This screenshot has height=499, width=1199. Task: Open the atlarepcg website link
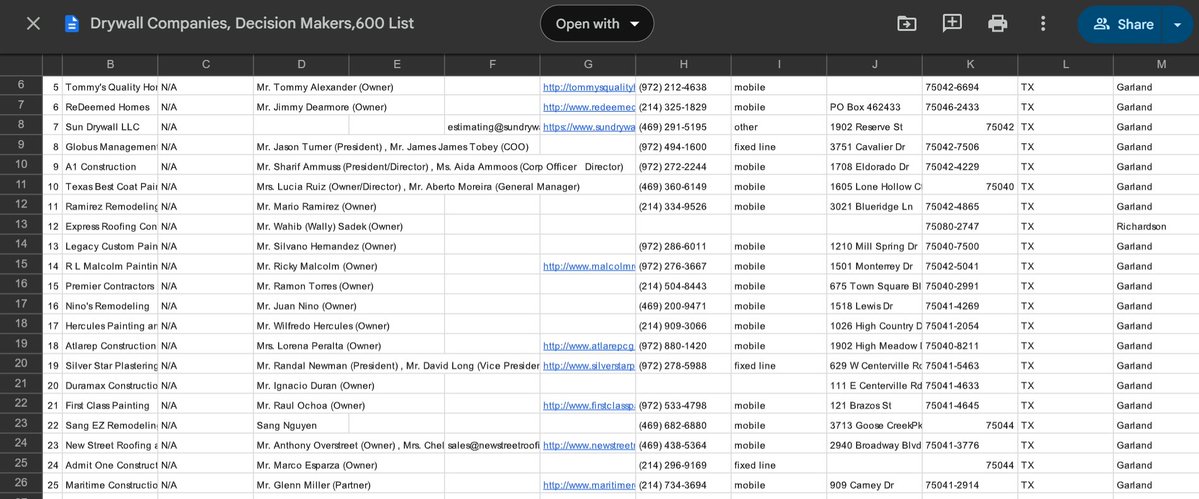[589, 345]
